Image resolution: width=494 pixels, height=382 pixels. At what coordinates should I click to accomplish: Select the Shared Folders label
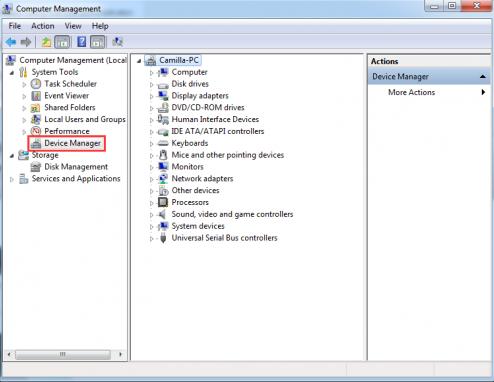pos(70,107)
